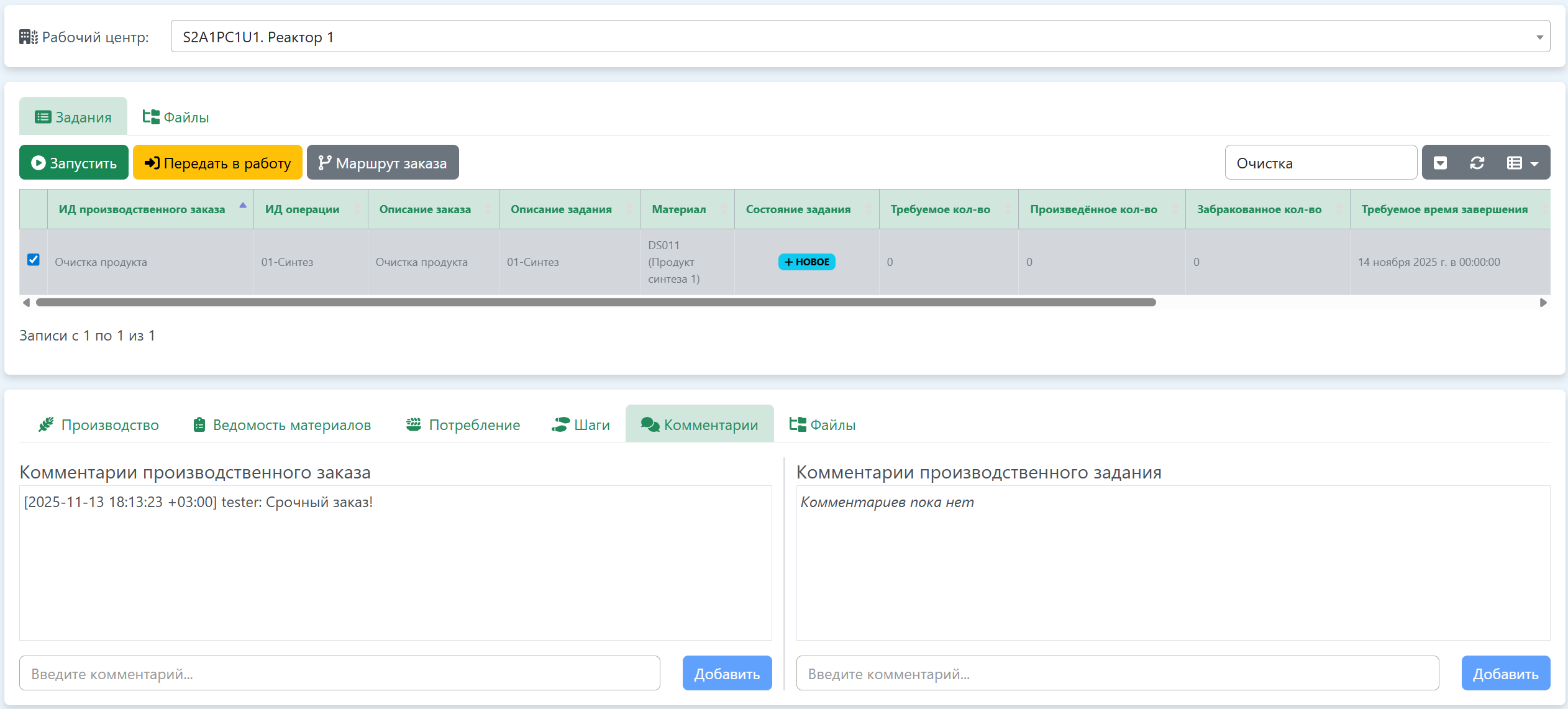Add comment to production task
Image resolution: width=1568 pixels, height=709 pixels.
coord(1505,674)
